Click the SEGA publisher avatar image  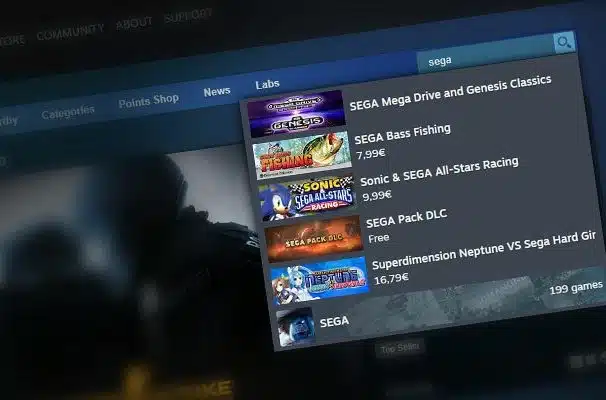[x=296, y=328]
